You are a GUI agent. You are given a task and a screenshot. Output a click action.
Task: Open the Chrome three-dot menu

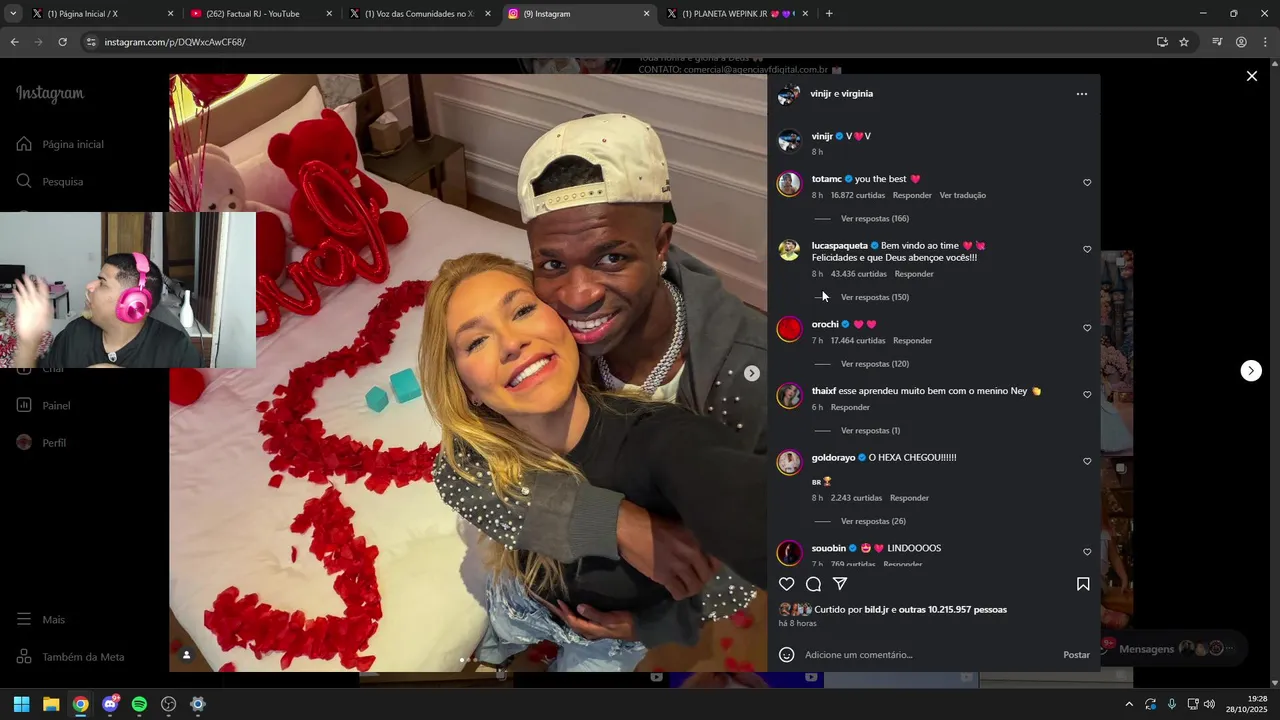pos(1265,42)
